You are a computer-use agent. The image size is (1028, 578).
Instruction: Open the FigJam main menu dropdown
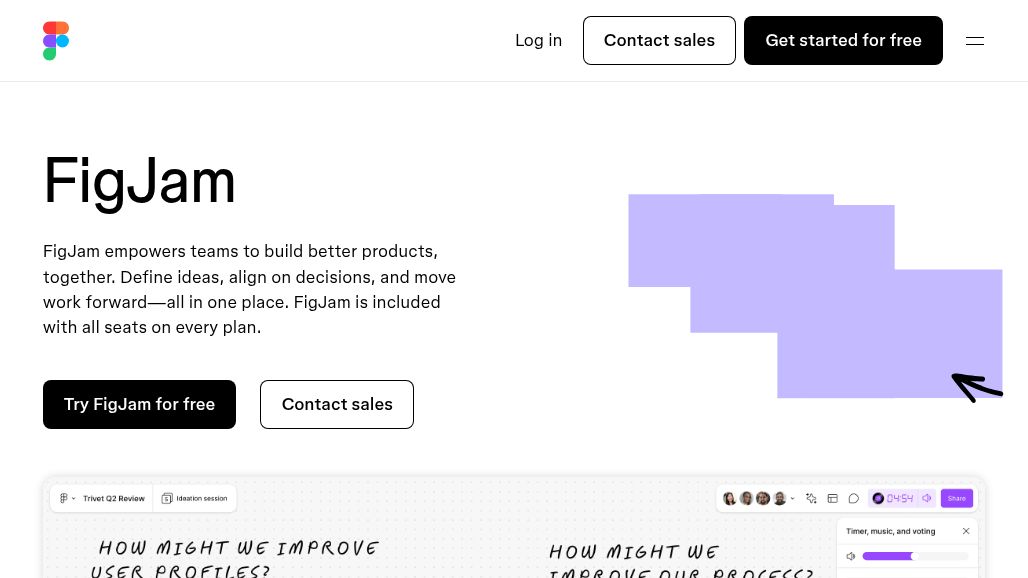[67, 498]
